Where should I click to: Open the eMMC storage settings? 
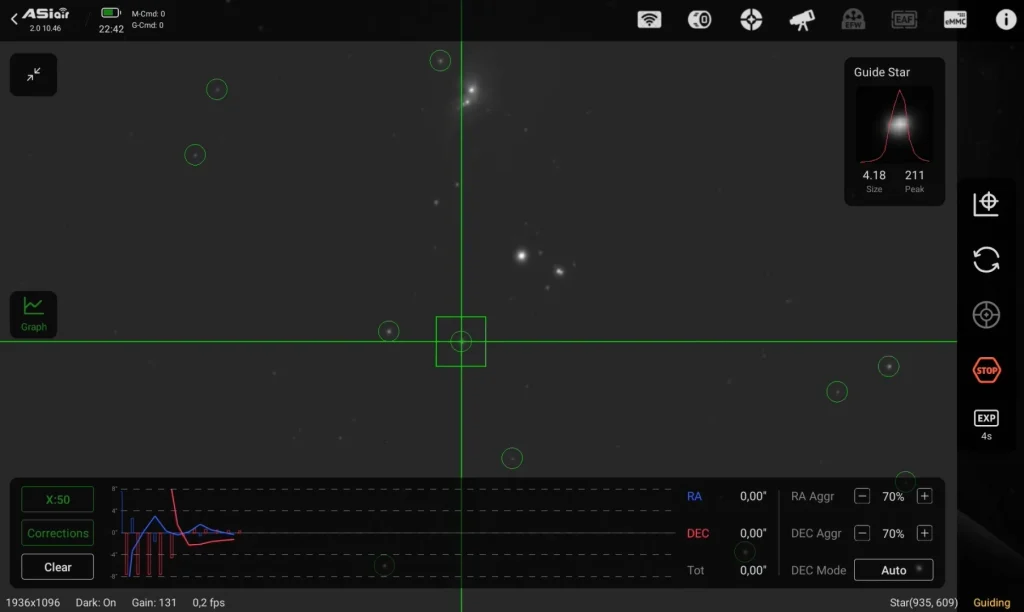tap(955, 20)
